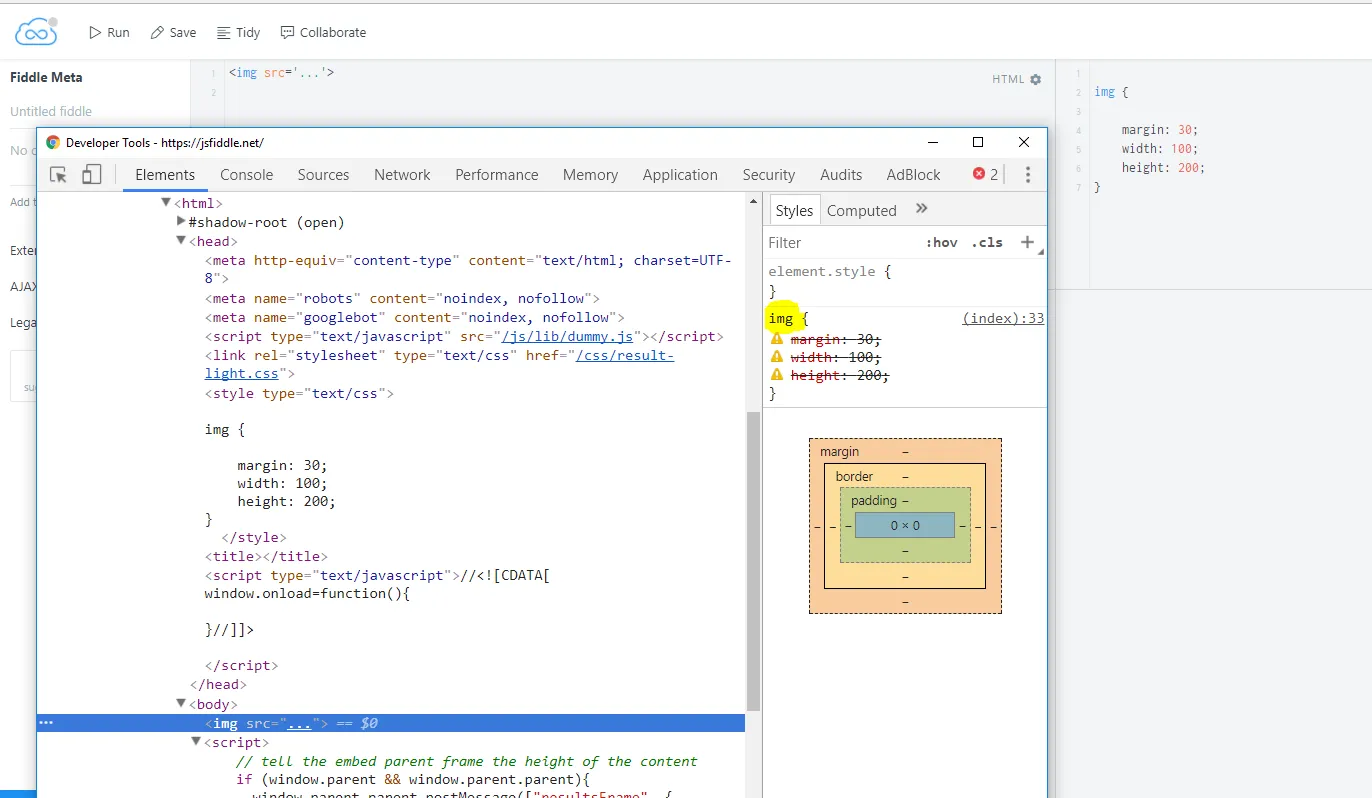
Task: Minimize the Developer Tools window
Action: pos(933,142)
